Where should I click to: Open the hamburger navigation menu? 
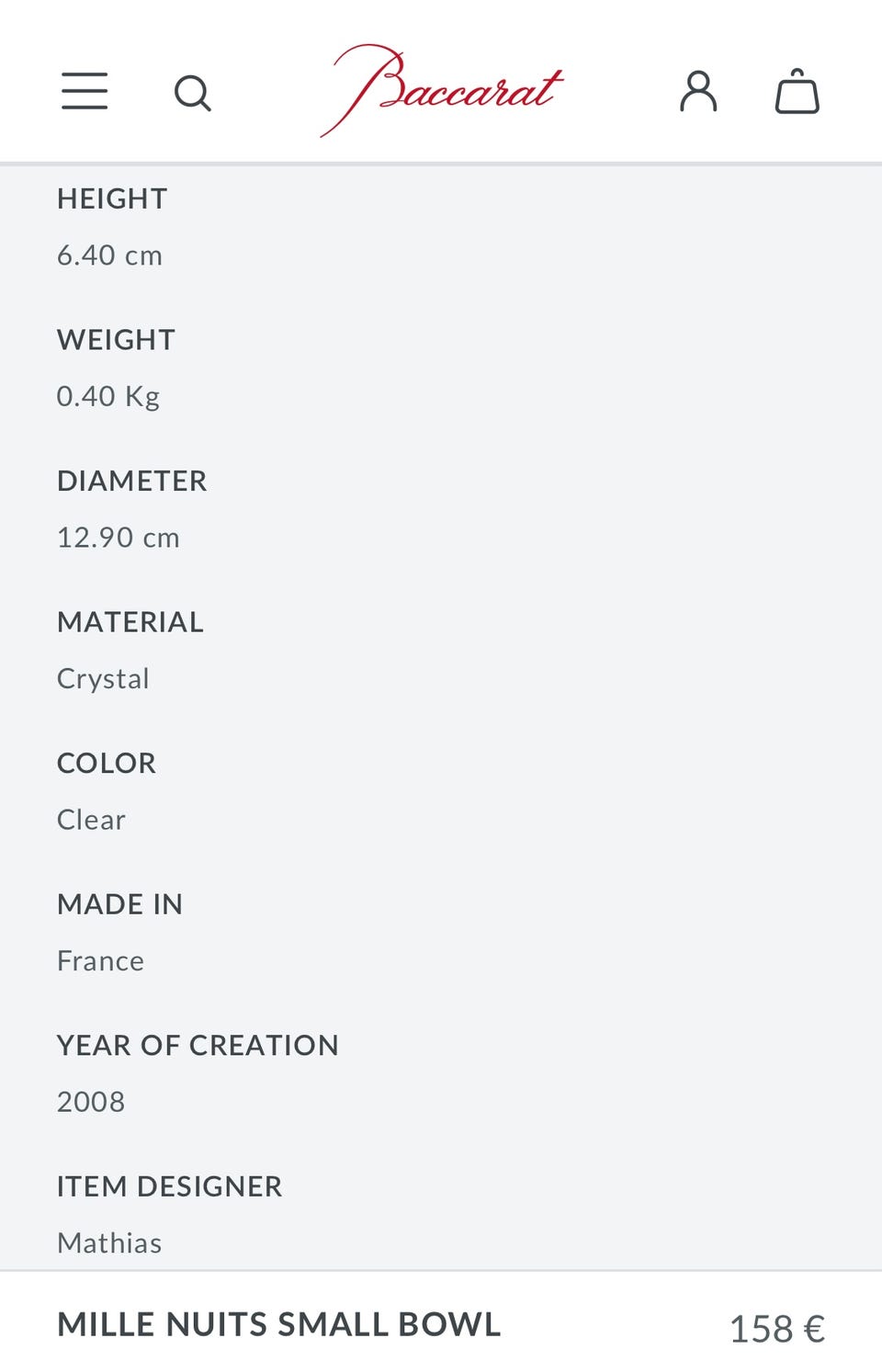pos(85,92)
